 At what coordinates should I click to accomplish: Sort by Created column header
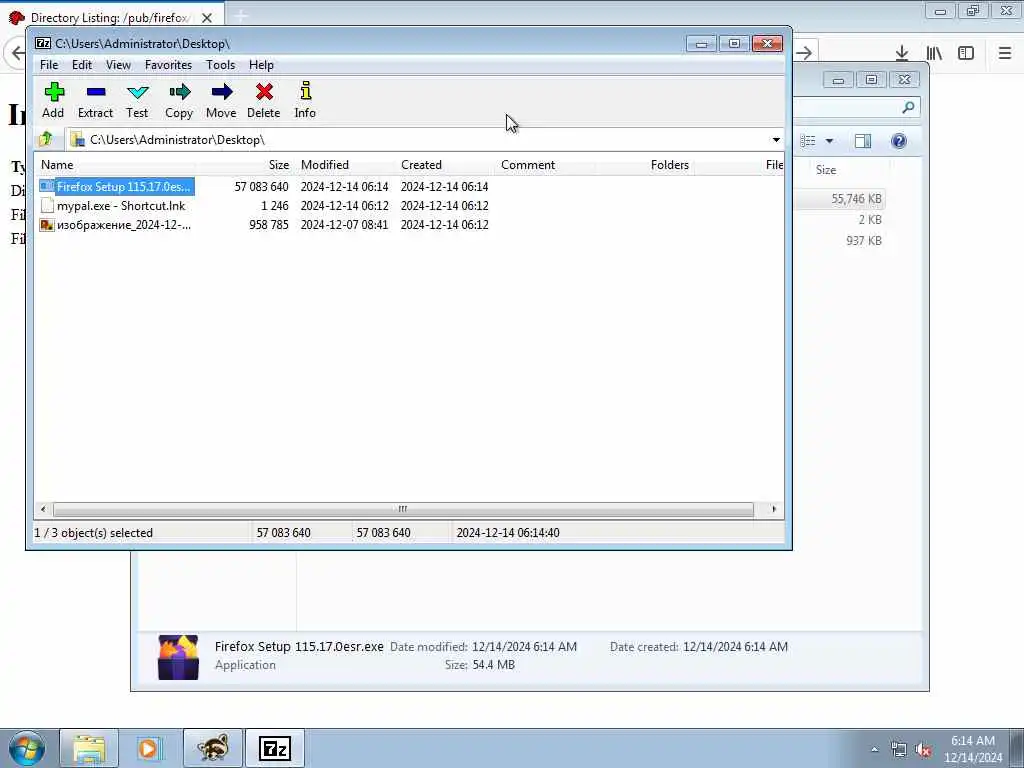[445, 165]
